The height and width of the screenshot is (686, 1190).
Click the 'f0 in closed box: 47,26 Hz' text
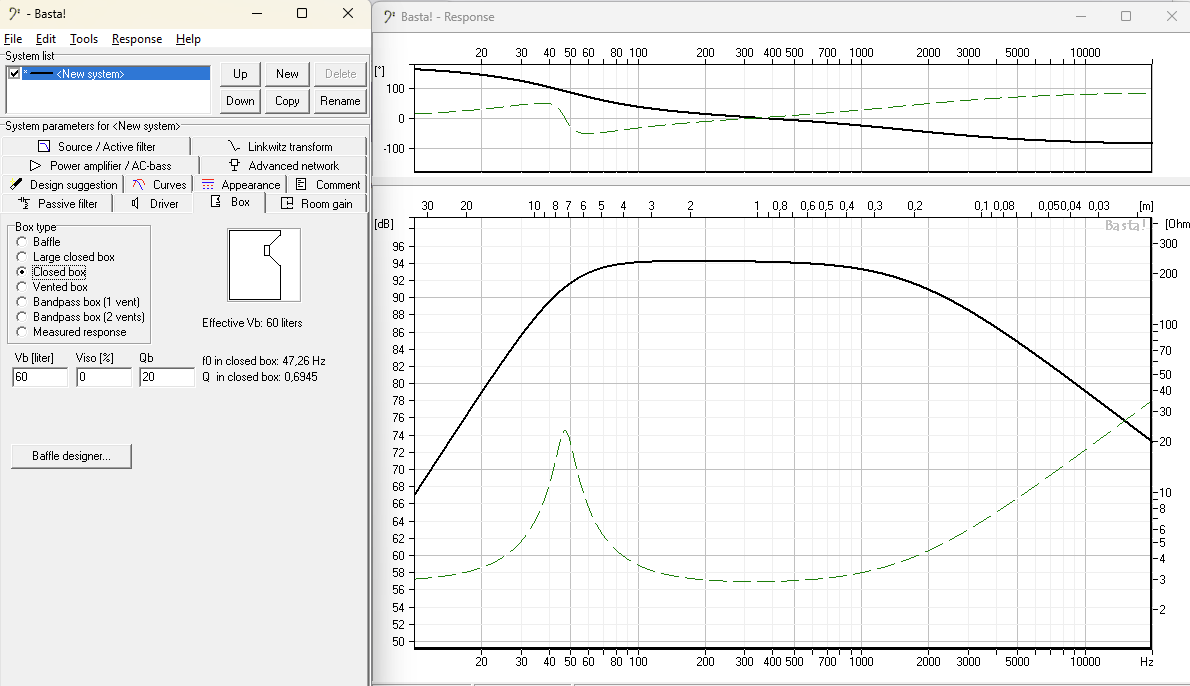(x=263, y=360)
